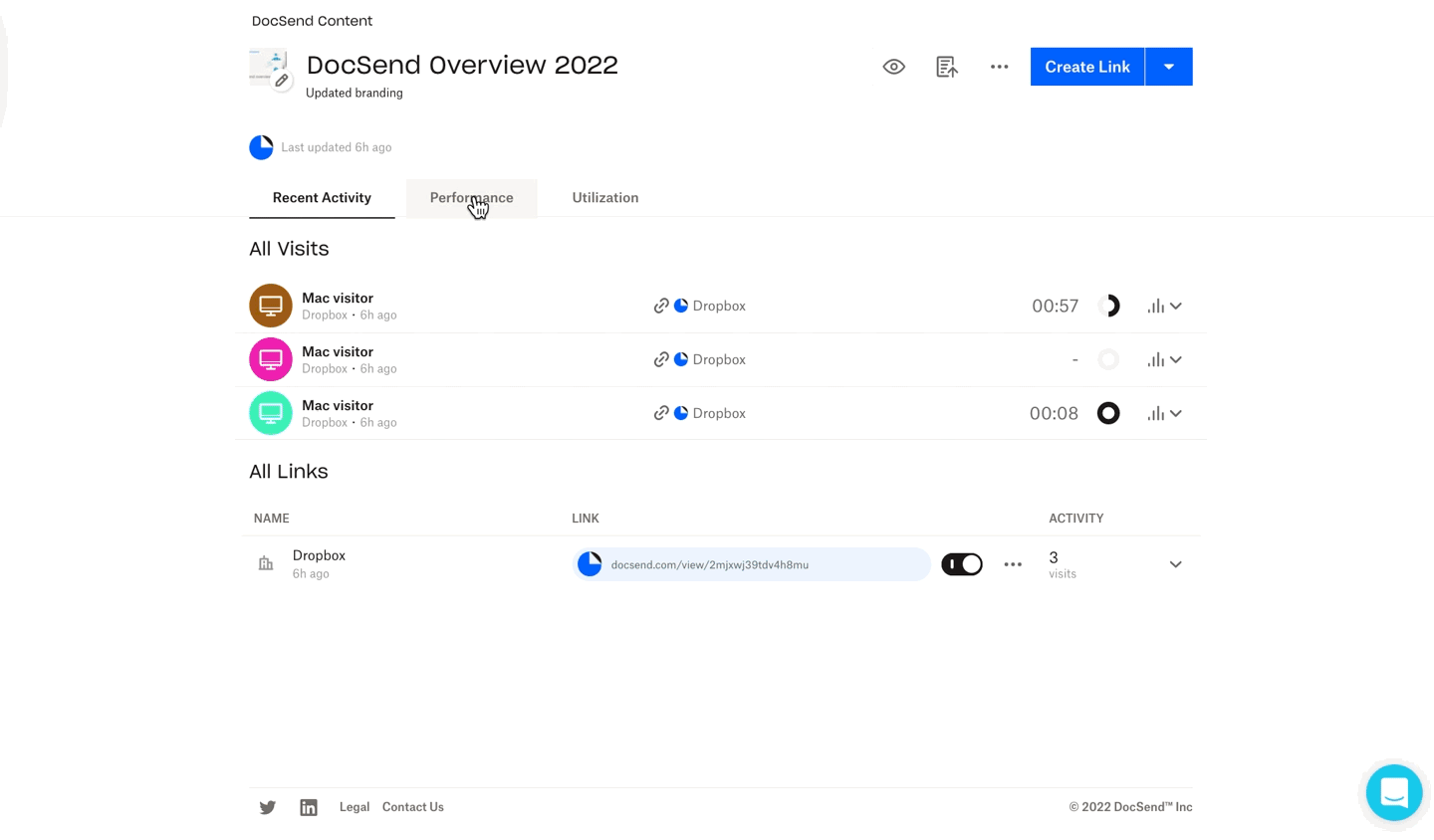Expand the Dropbox link row chevron
1434x840 pixels.
(x=1175, y=564)
